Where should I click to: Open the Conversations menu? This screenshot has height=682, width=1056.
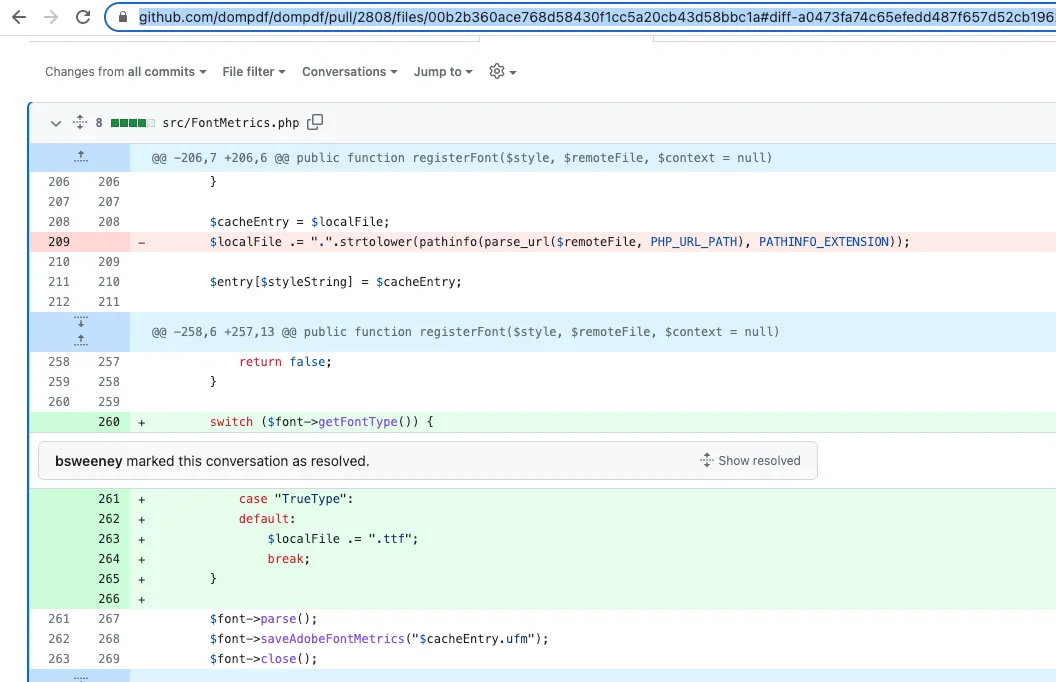pyautogui.click(x=349, y=72)
